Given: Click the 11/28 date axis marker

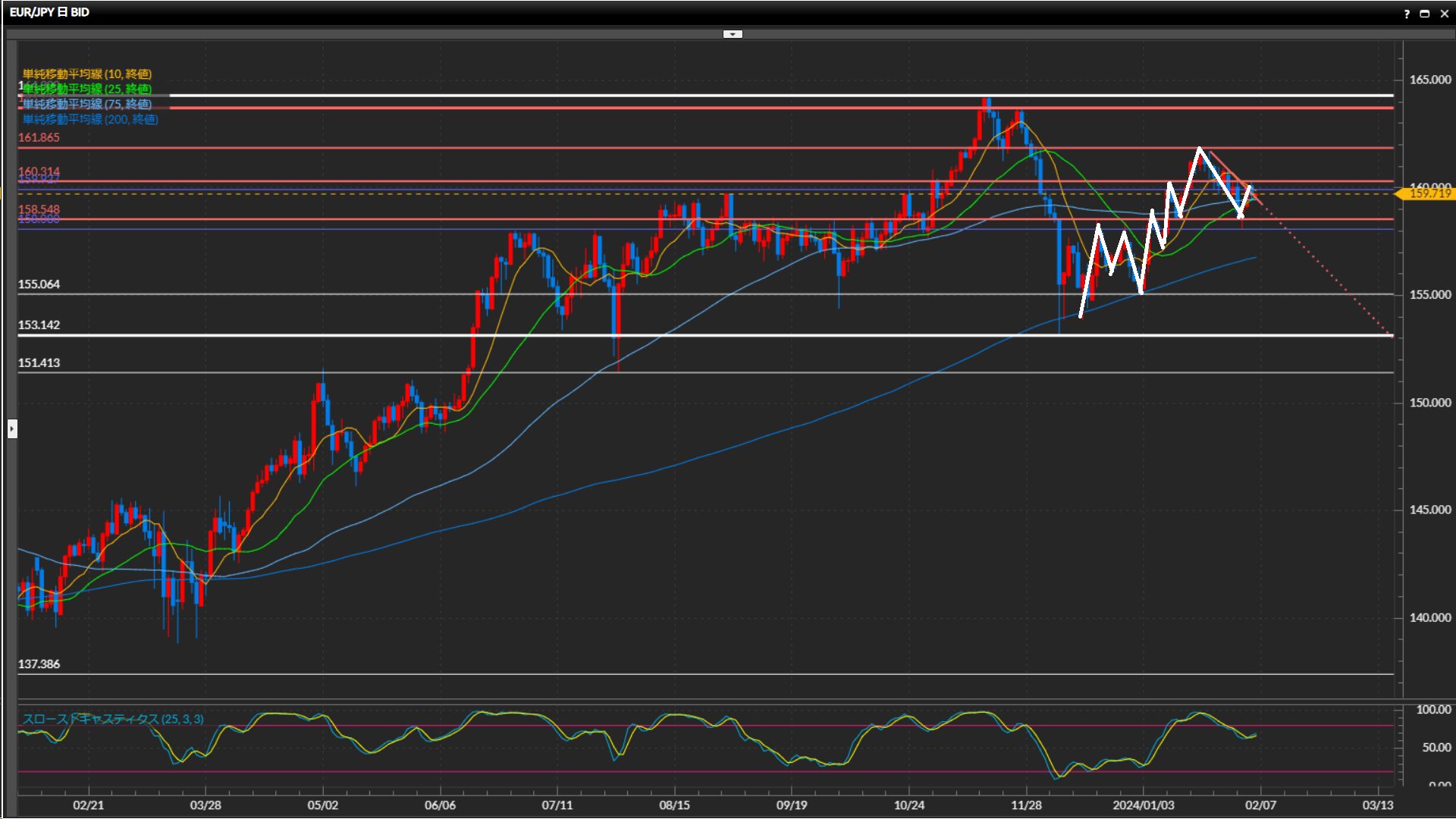Looking at the screenshot, I should tap(1026, 805).
